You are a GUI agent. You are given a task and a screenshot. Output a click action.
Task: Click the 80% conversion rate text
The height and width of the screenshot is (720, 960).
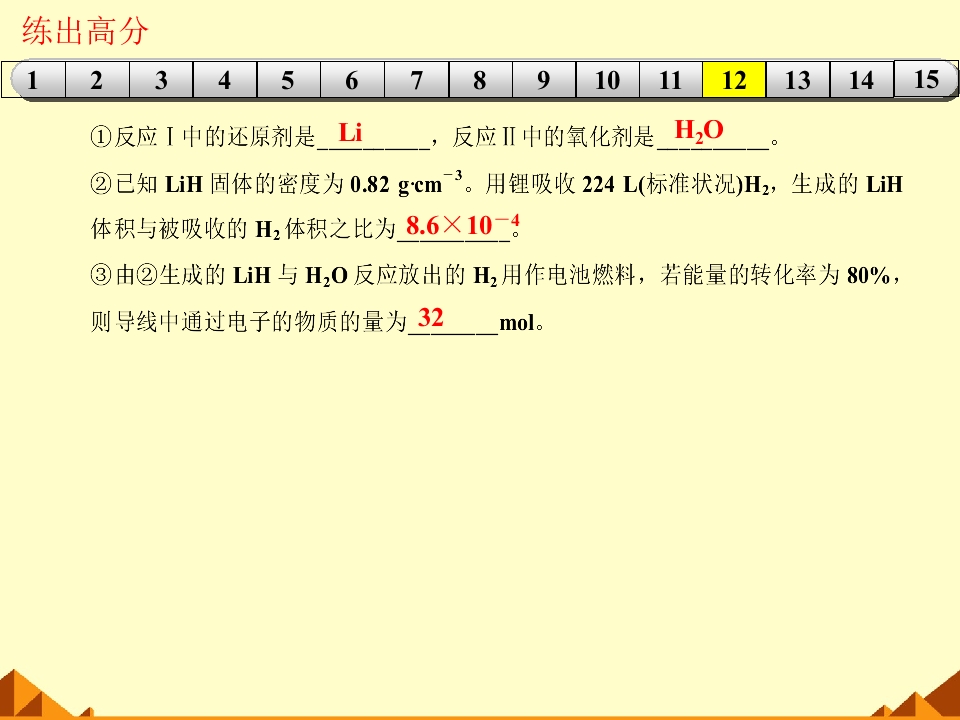point(868,276)
